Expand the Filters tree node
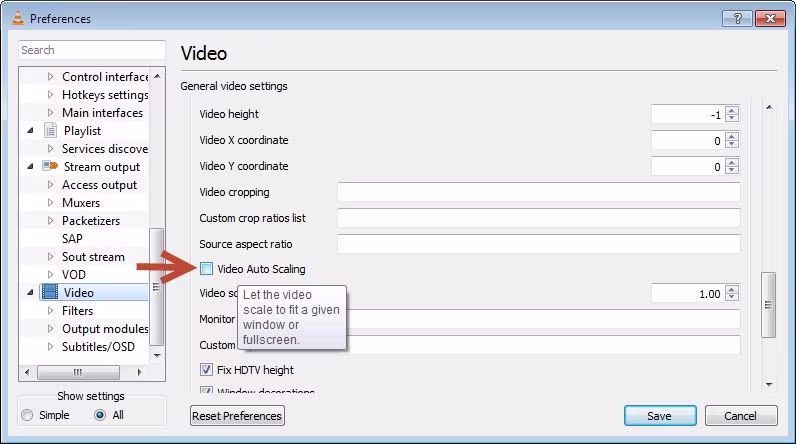The height and width of the screenshot is (444, 796). pos(50,310)
